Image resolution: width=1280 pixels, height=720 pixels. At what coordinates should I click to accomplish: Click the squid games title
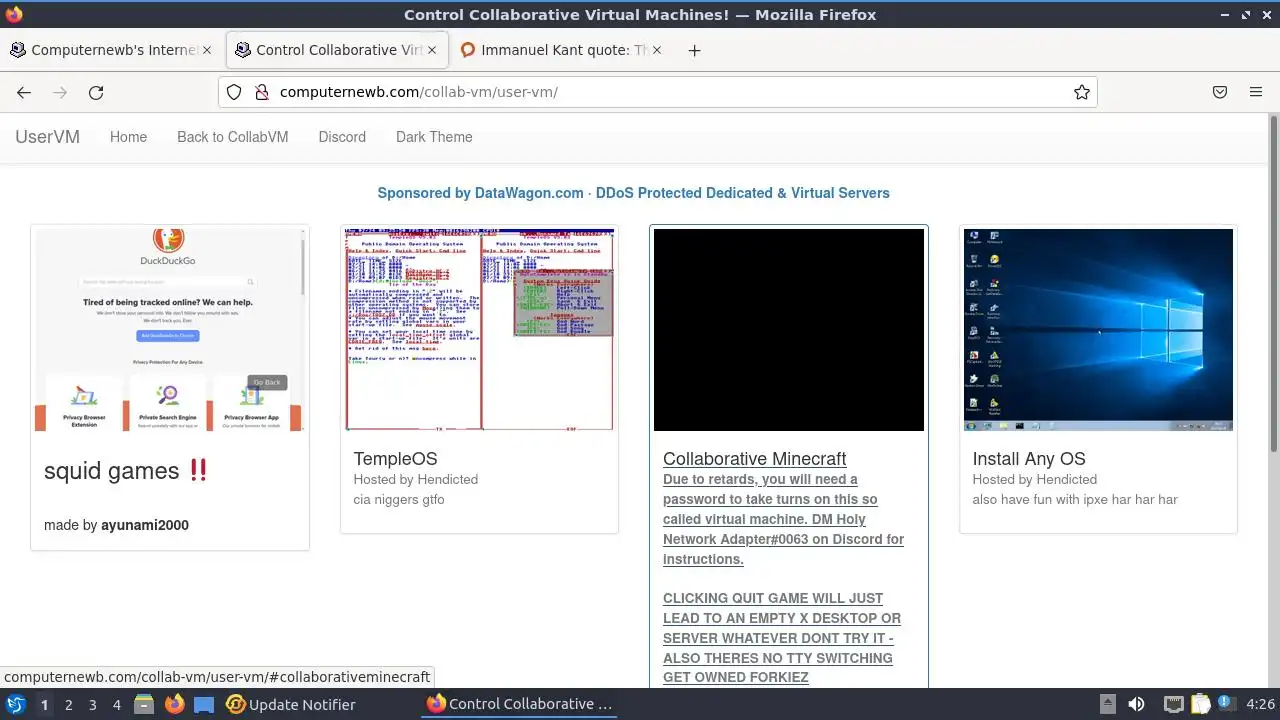(126, 471)
